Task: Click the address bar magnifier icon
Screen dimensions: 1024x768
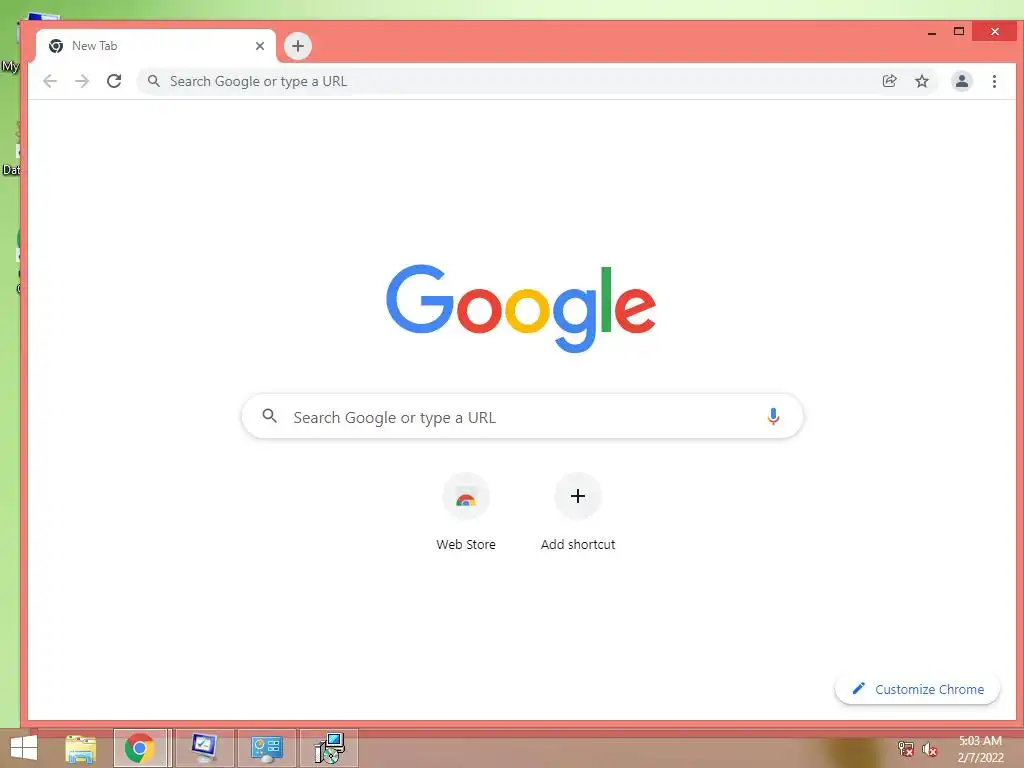Action: tap(153, 81)
